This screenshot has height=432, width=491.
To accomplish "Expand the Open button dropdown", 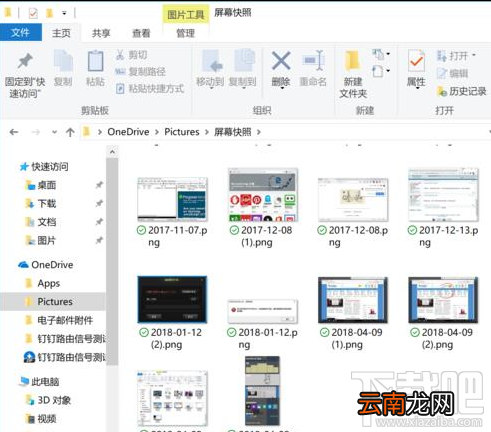I will (474, 55).
